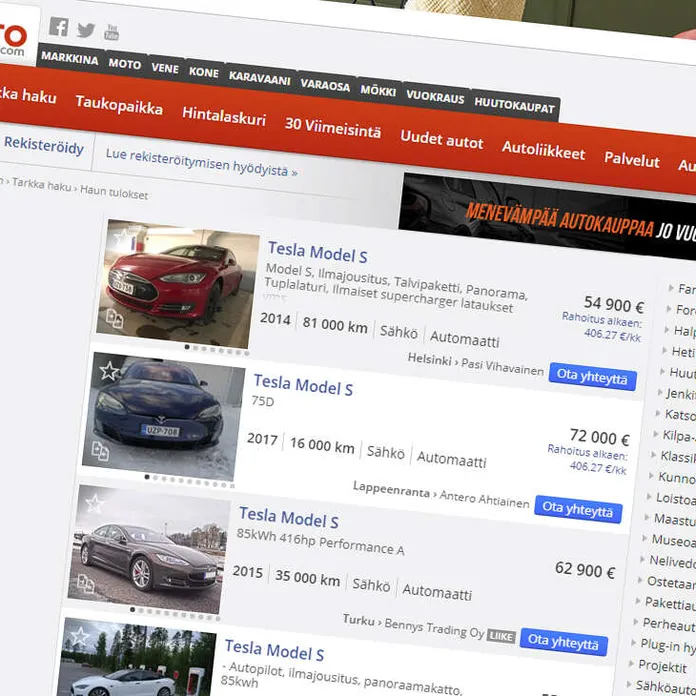
Task: Open blue Tesla UZP-708 photo thumbnail
Action: [163, 416]
